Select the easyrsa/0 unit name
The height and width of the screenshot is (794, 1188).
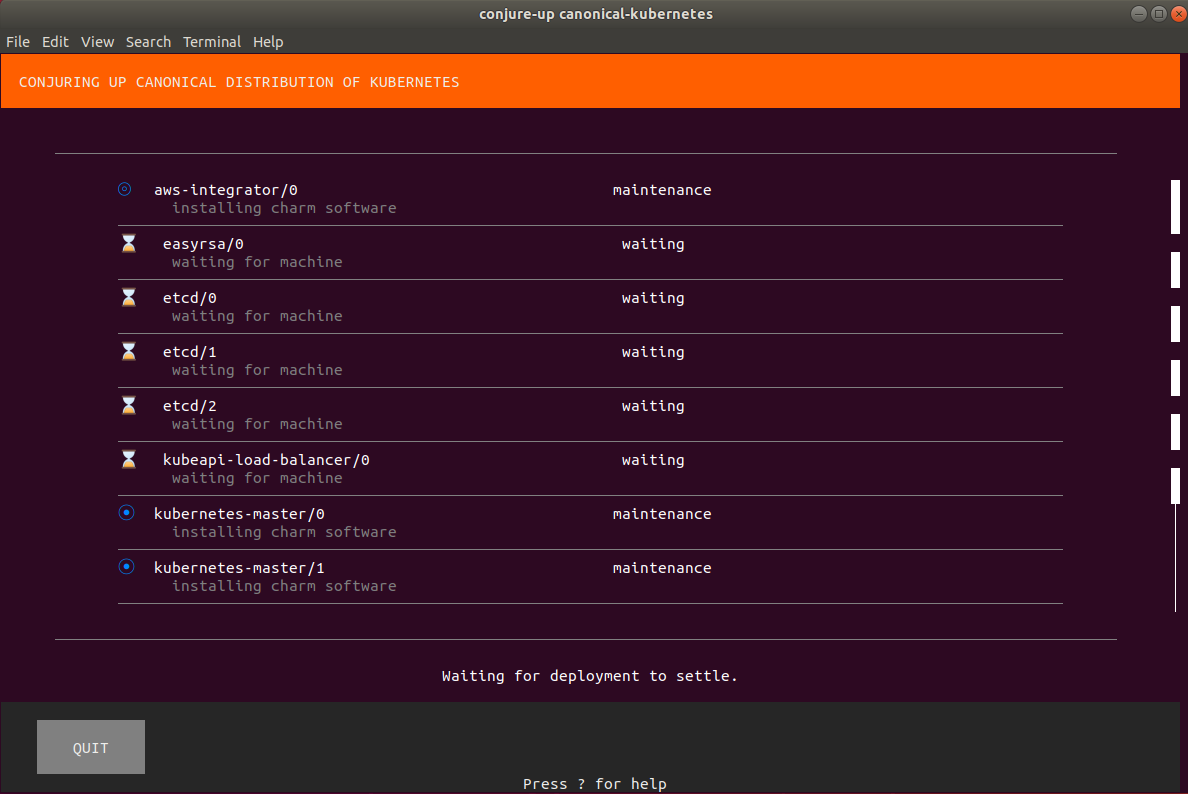tap(203, 244)
